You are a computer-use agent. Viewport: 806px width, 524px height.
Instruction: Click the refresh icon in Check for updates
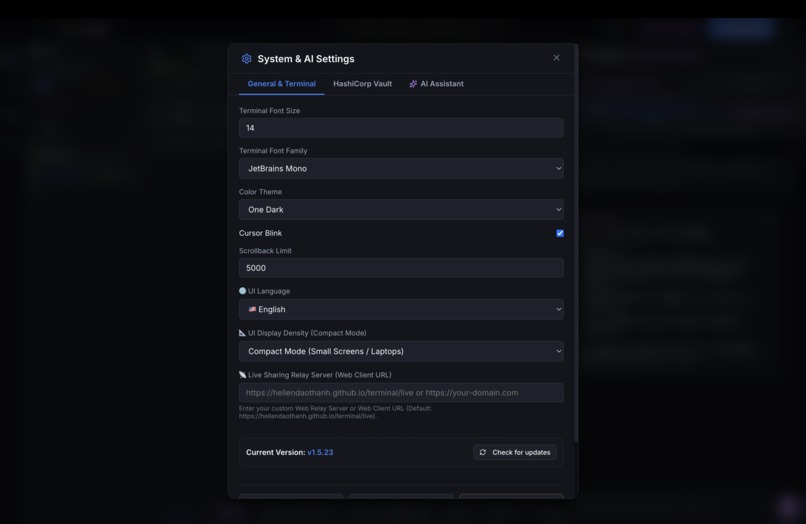(483, 453)
